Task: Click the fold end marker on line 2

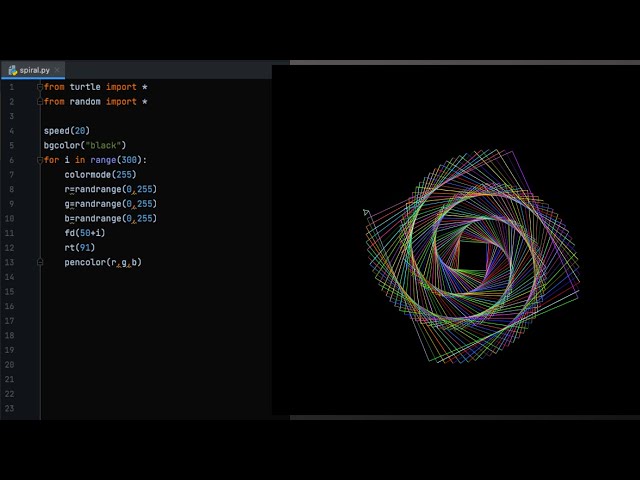Action: (40, 102)
